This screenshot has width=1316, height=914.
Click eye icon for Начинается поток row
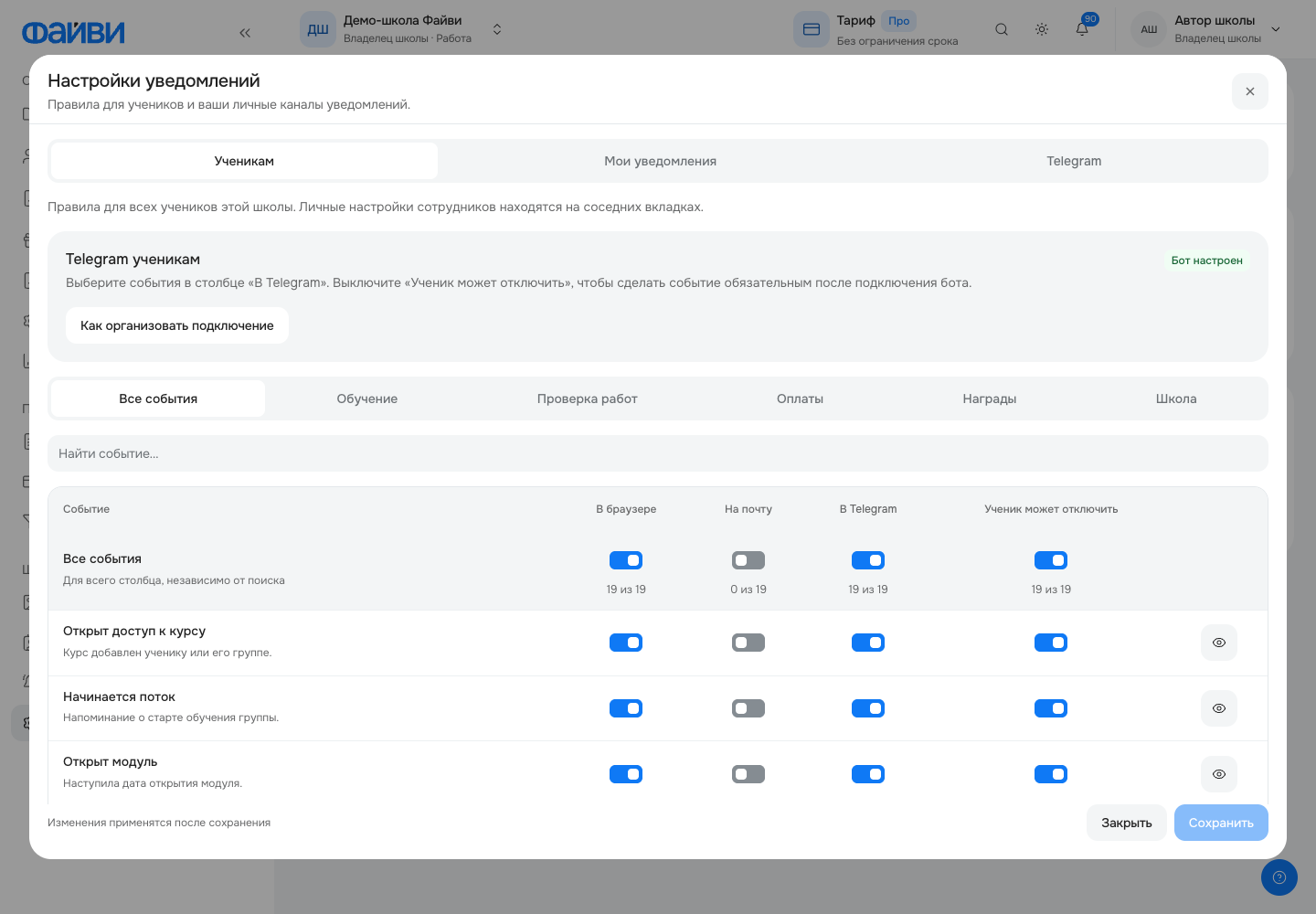pos(1218,708)
